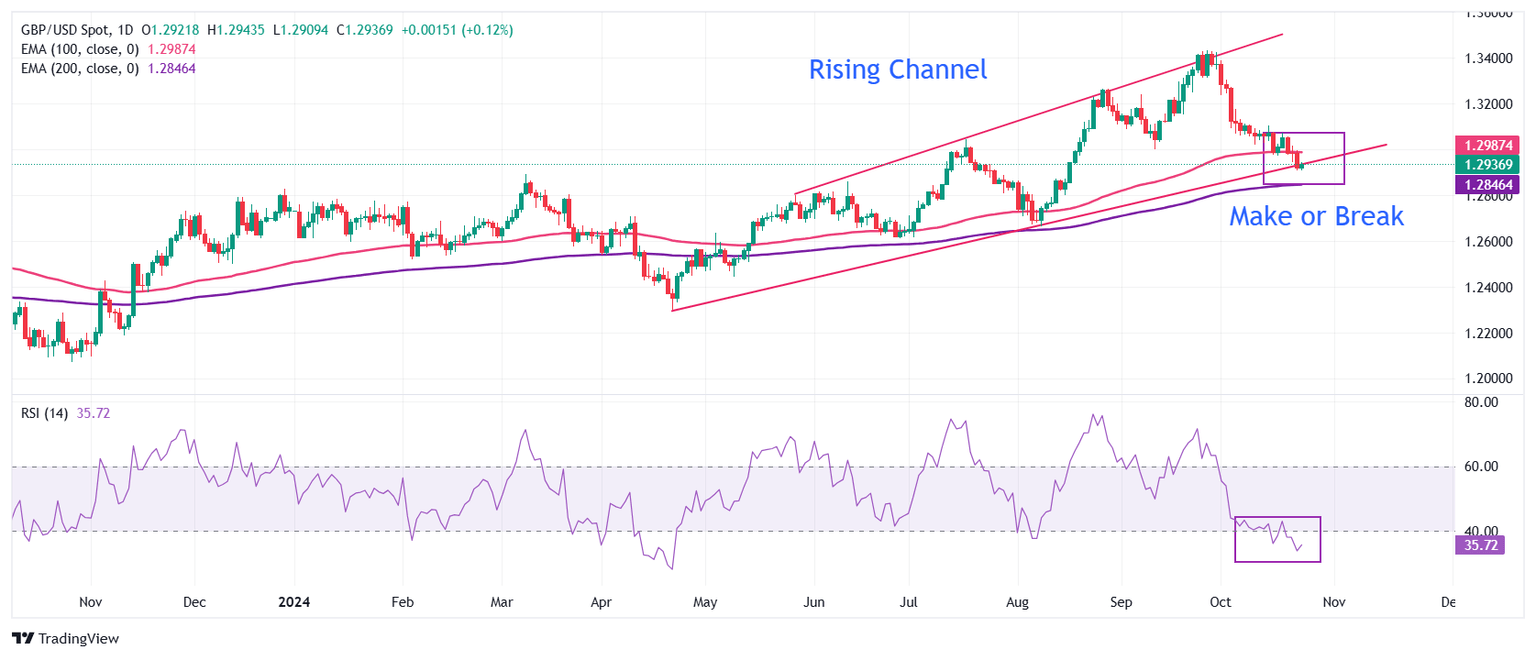Viewport: 1536px width, 658px height.
Task: Select the "Make or Break" text annotation
Action: coord(1316,215)
